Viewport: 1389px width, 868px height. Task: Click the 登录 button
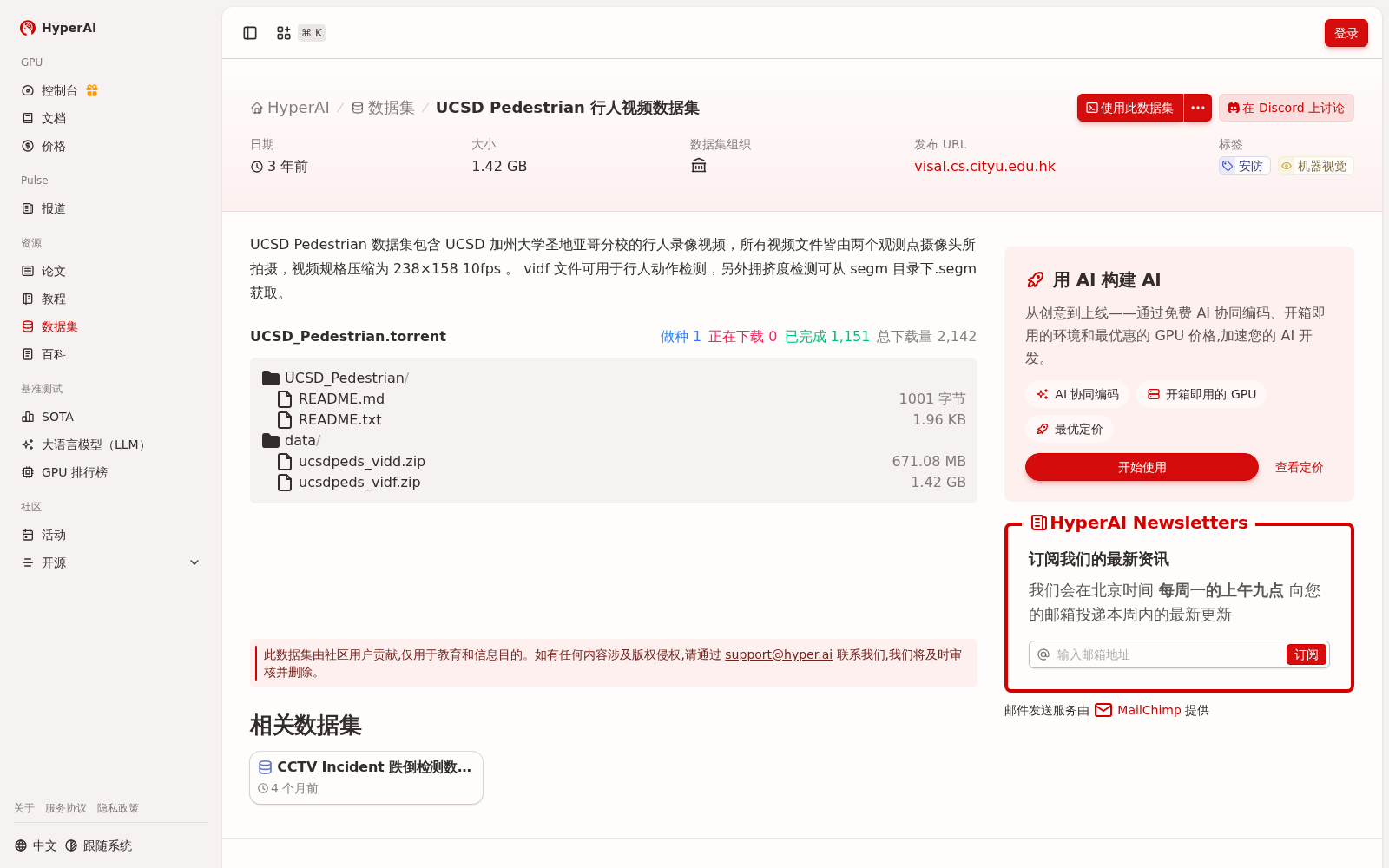1346,33
